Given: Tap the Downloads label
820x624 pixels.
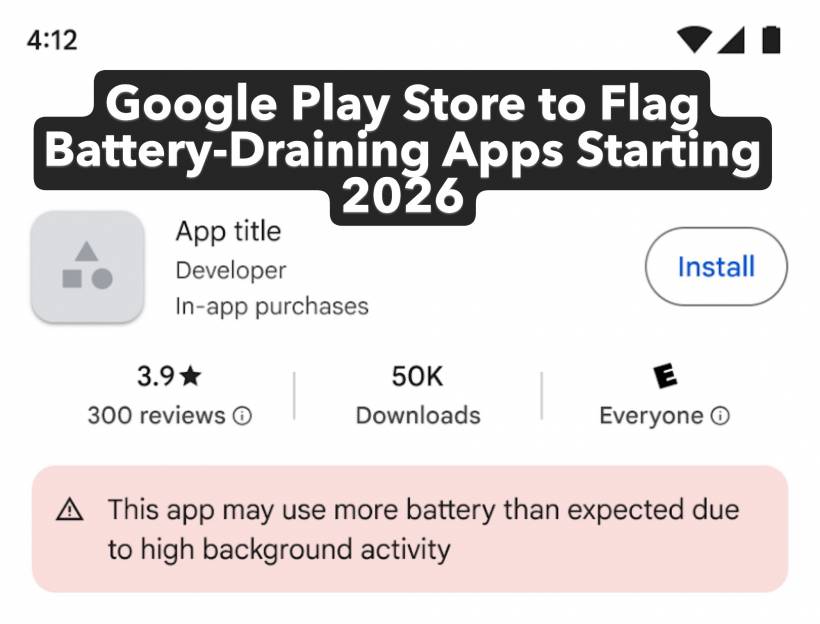Looking at the screenshot, I should (418, 415).
